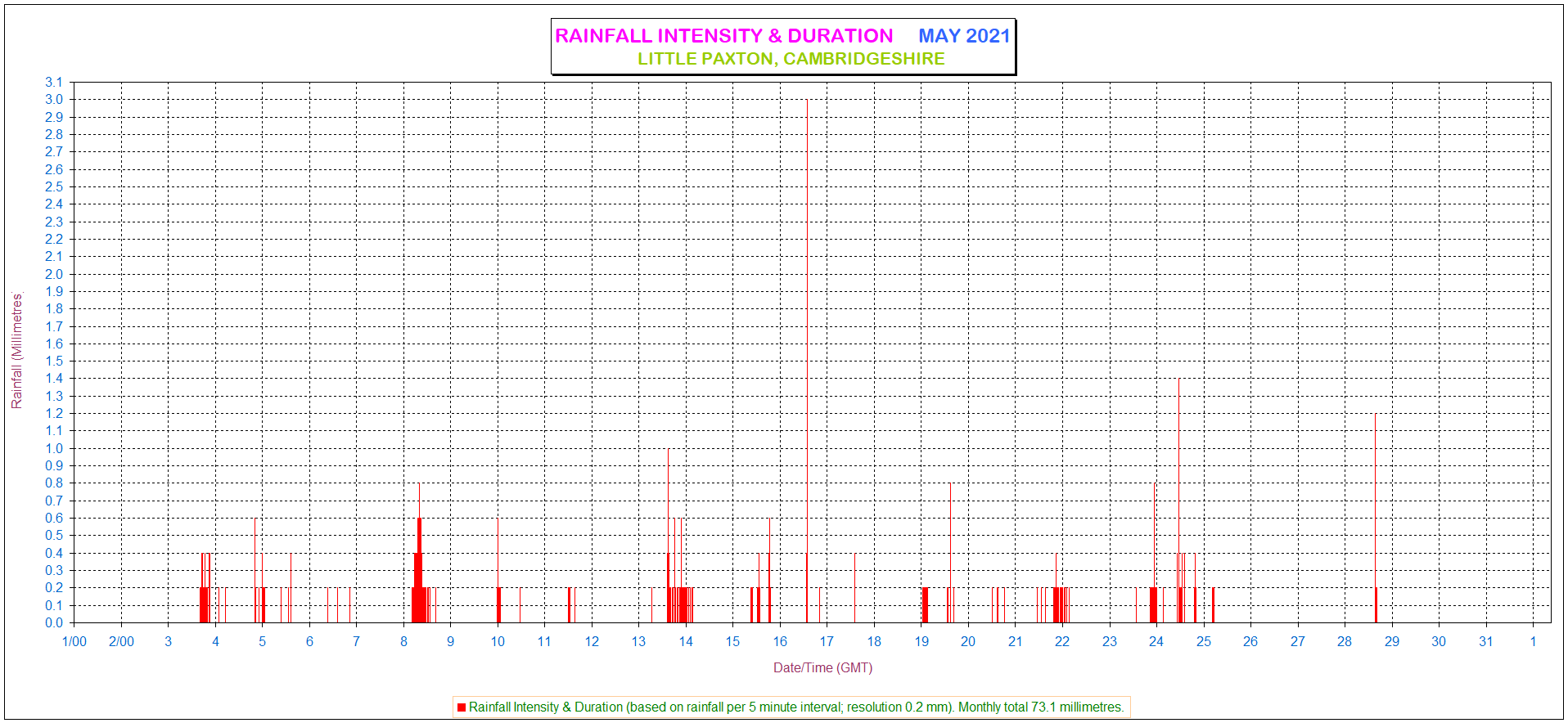The image size is (1568, 723).
Task: Click the y-axis value 0.5
Action: [x=54, y=536]
